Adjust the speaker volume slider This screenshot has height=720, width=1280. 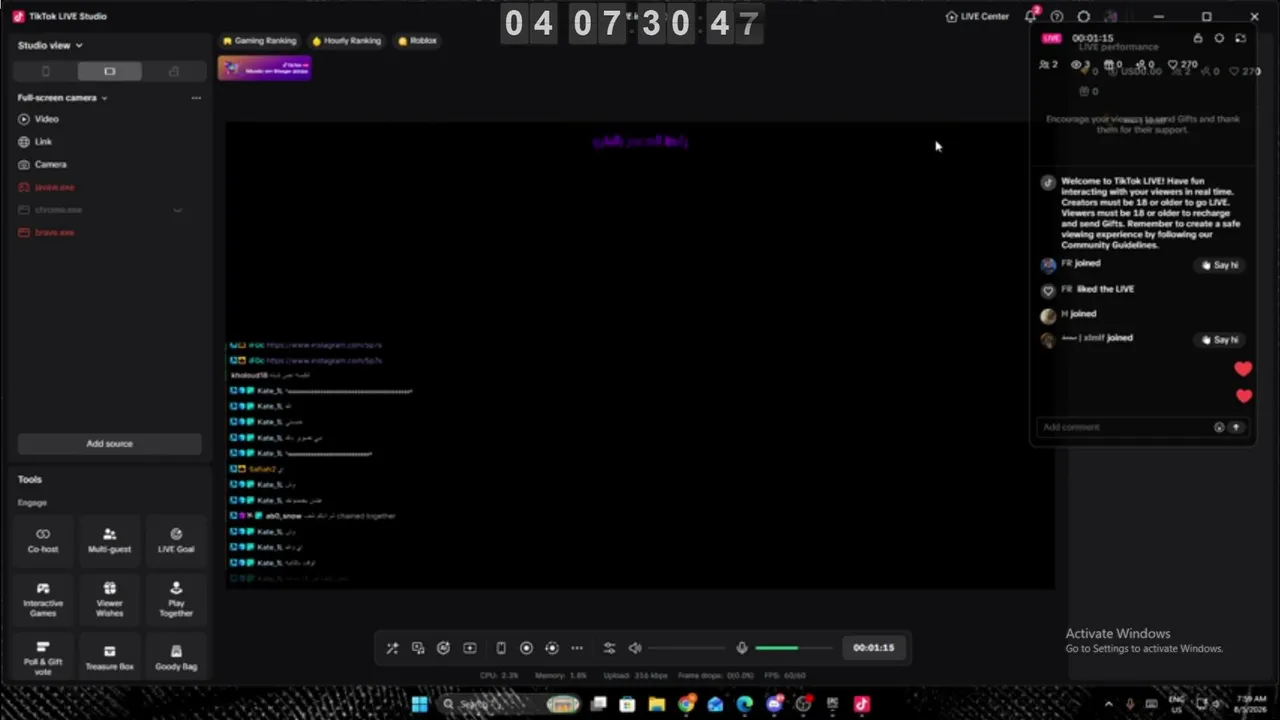click(x=687, y=648)
